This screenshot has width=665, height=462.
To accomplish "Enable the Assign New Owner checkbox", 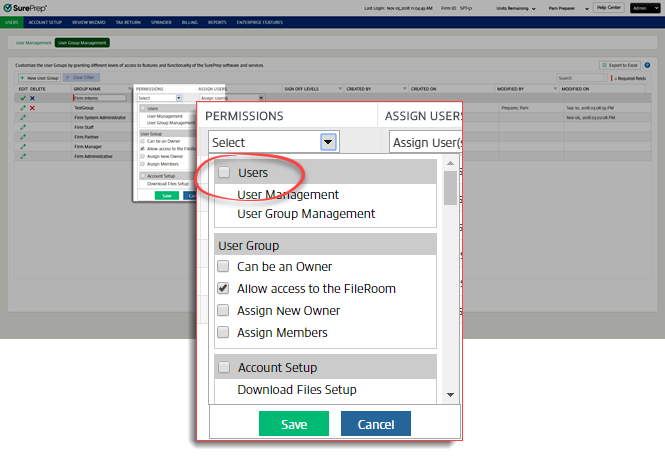I will tap(225, 310).
